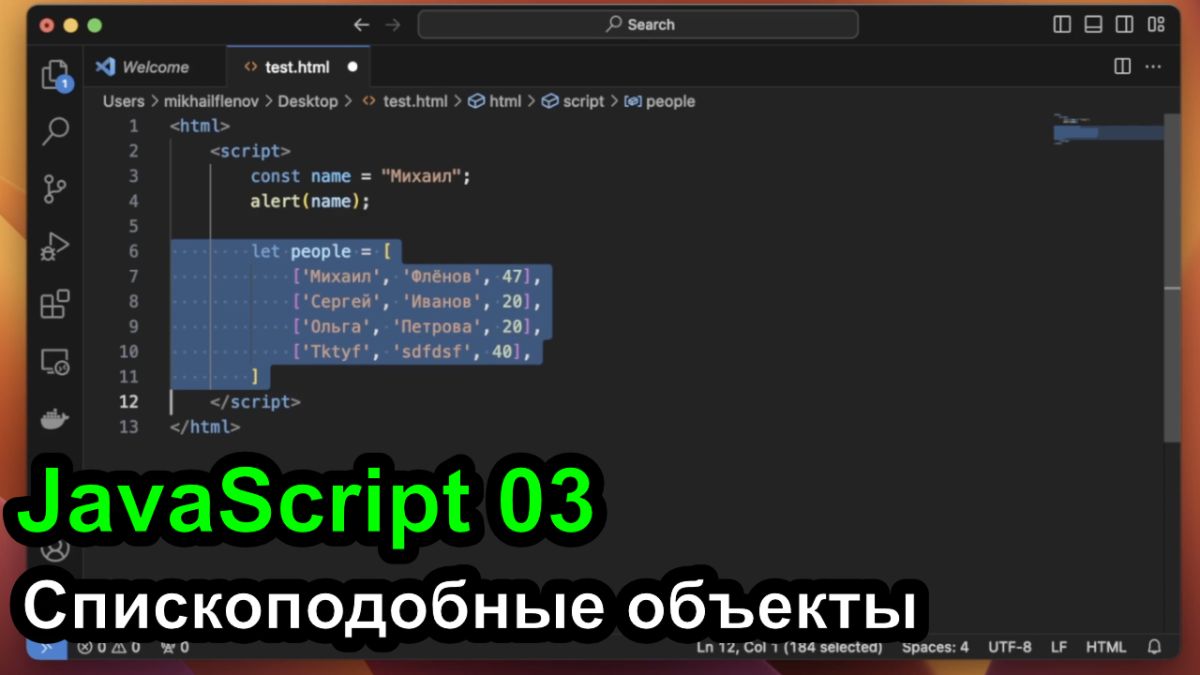The width and height of the screenshot is (1200, 675).
Task: Expand the script breadcrumb symbol
Action: point(573,101)
